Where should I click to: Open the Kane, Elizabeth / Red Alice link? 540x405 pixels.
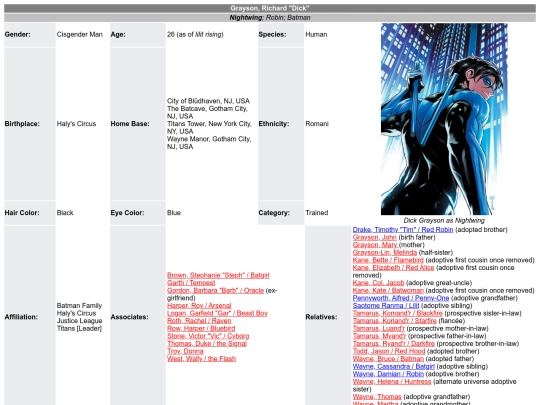click(393, 268)
